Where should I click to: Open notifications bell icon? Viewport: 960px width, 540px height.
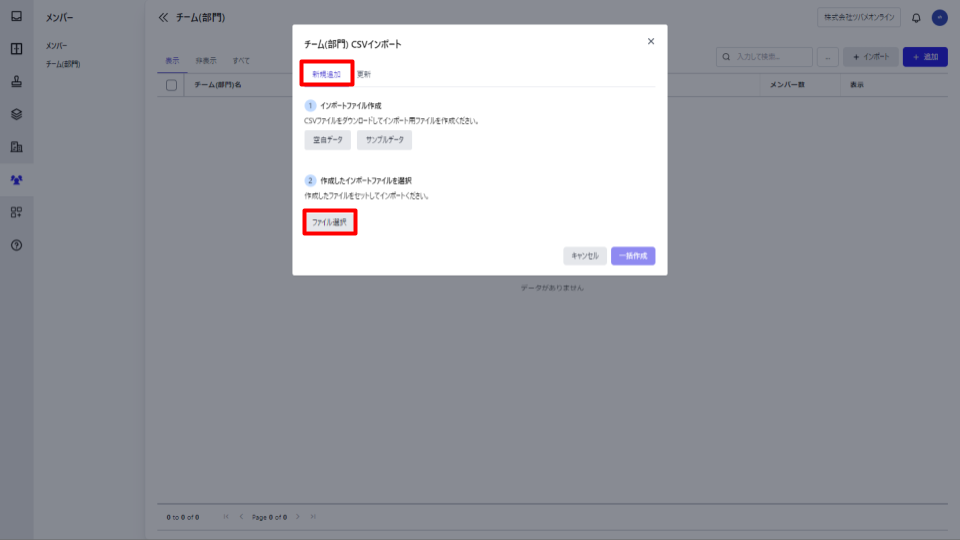916,18
